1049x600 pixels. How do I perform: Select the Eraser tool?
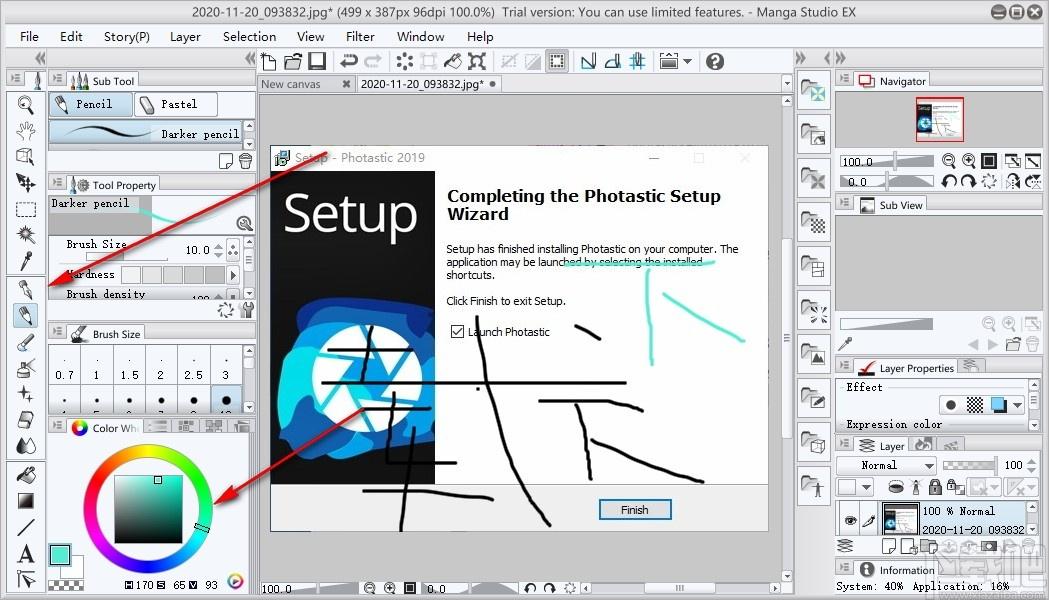[25, 420]
